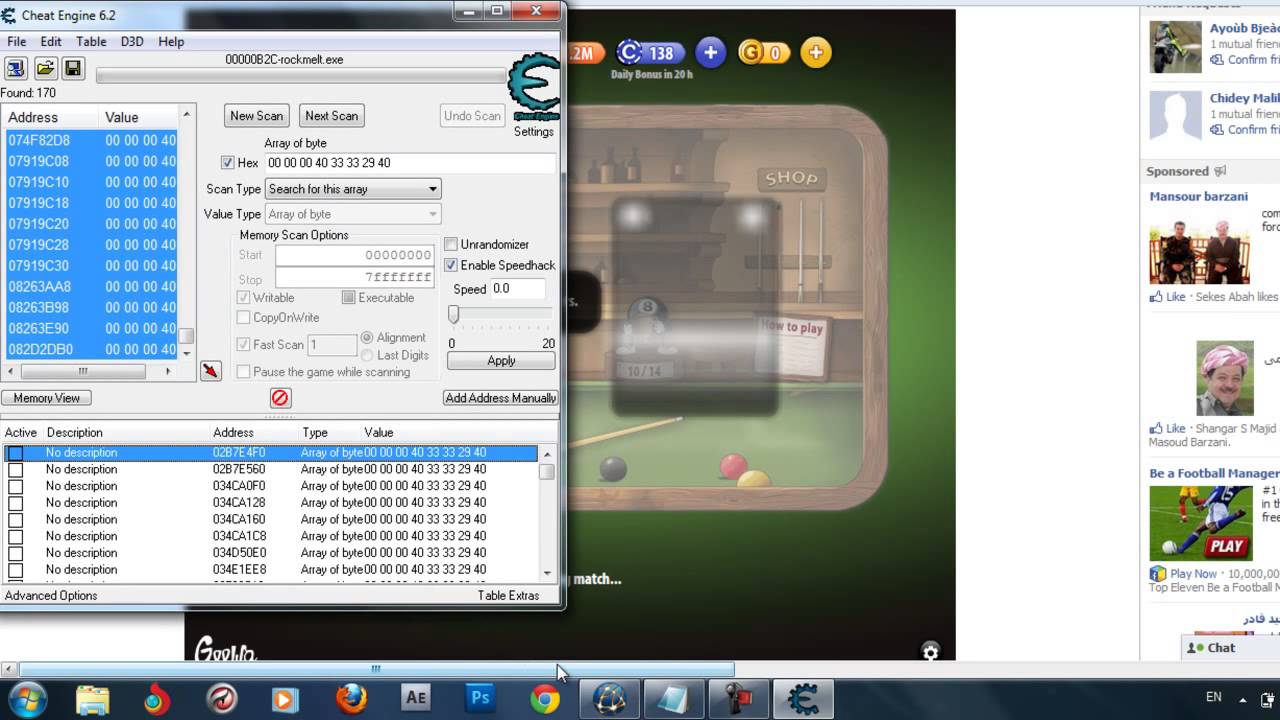1280x720 pixels.
Task: Click the Apply speedhack button
Action: [x=501, y=361]
